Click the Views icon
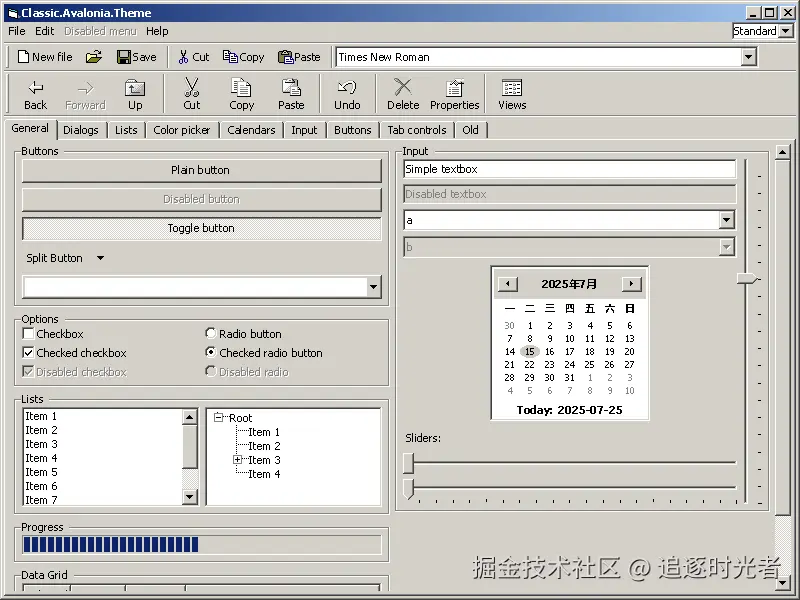 512,88
